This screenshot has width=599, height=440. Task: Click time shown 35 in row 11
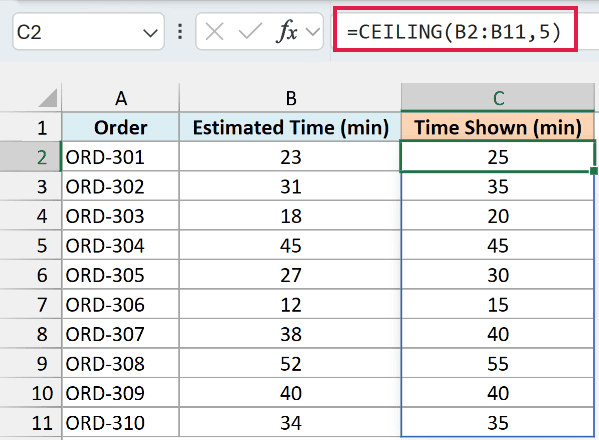(x=498, y=423)
